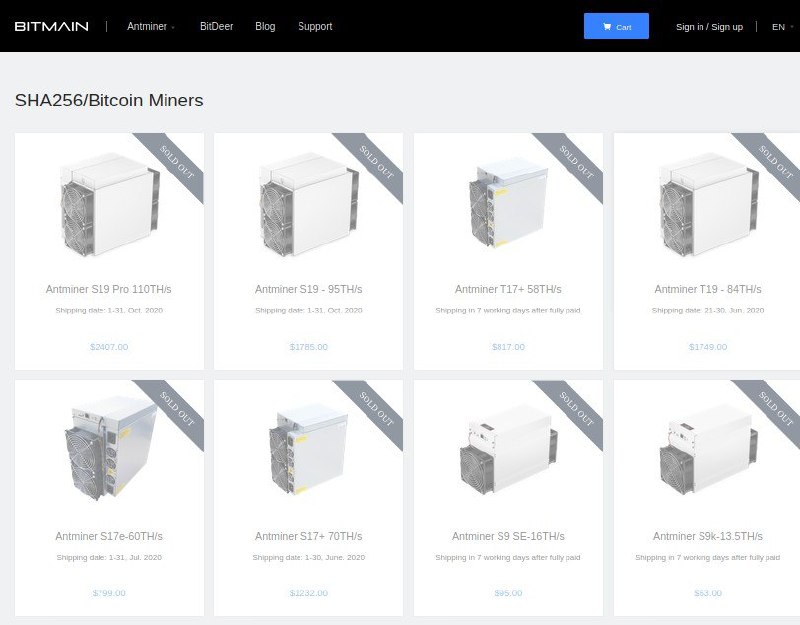Click the Bitmain logo

pyautogui.click(x=52, y=27)
